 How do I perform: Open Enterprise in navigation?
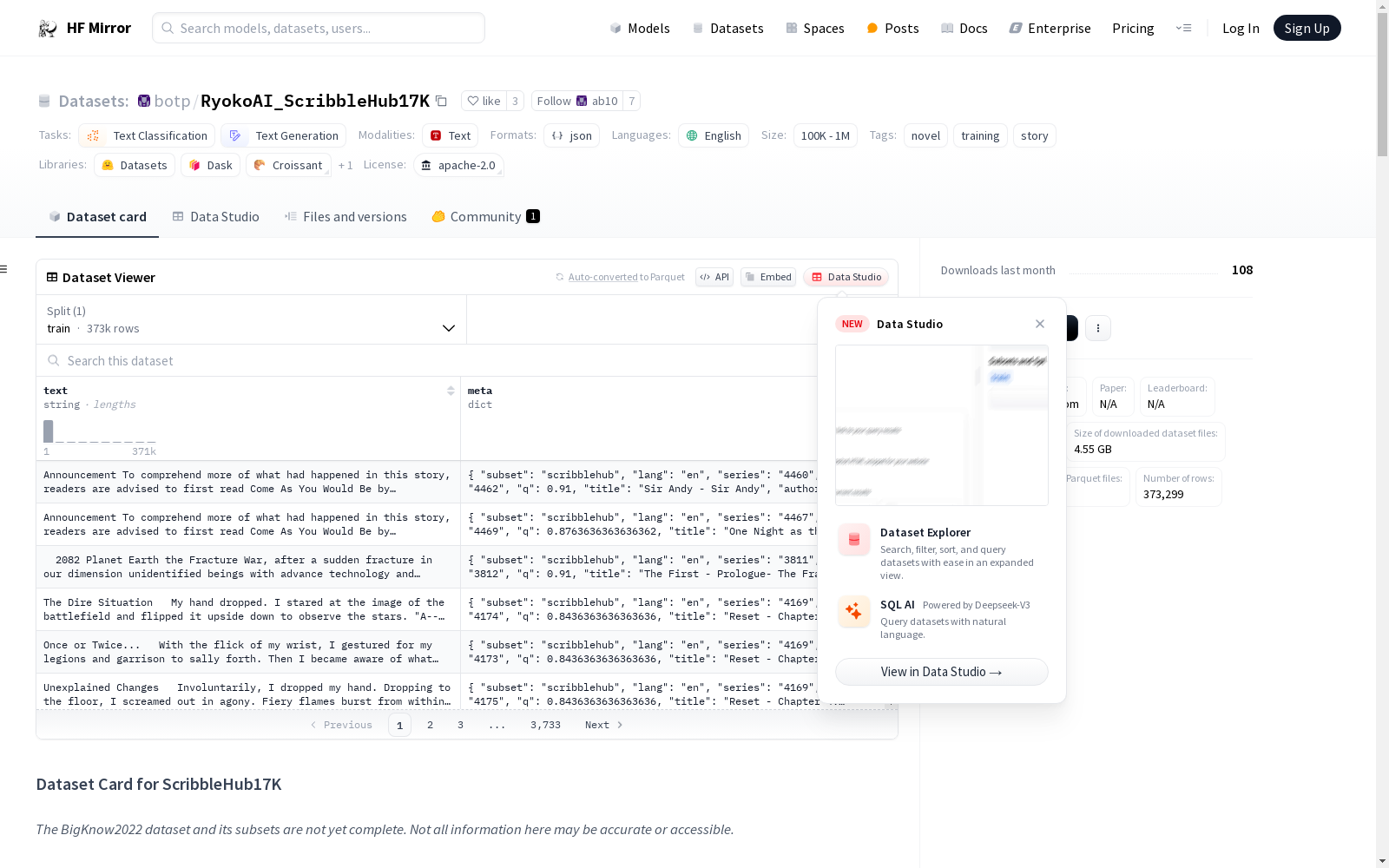coord(1050,29)
